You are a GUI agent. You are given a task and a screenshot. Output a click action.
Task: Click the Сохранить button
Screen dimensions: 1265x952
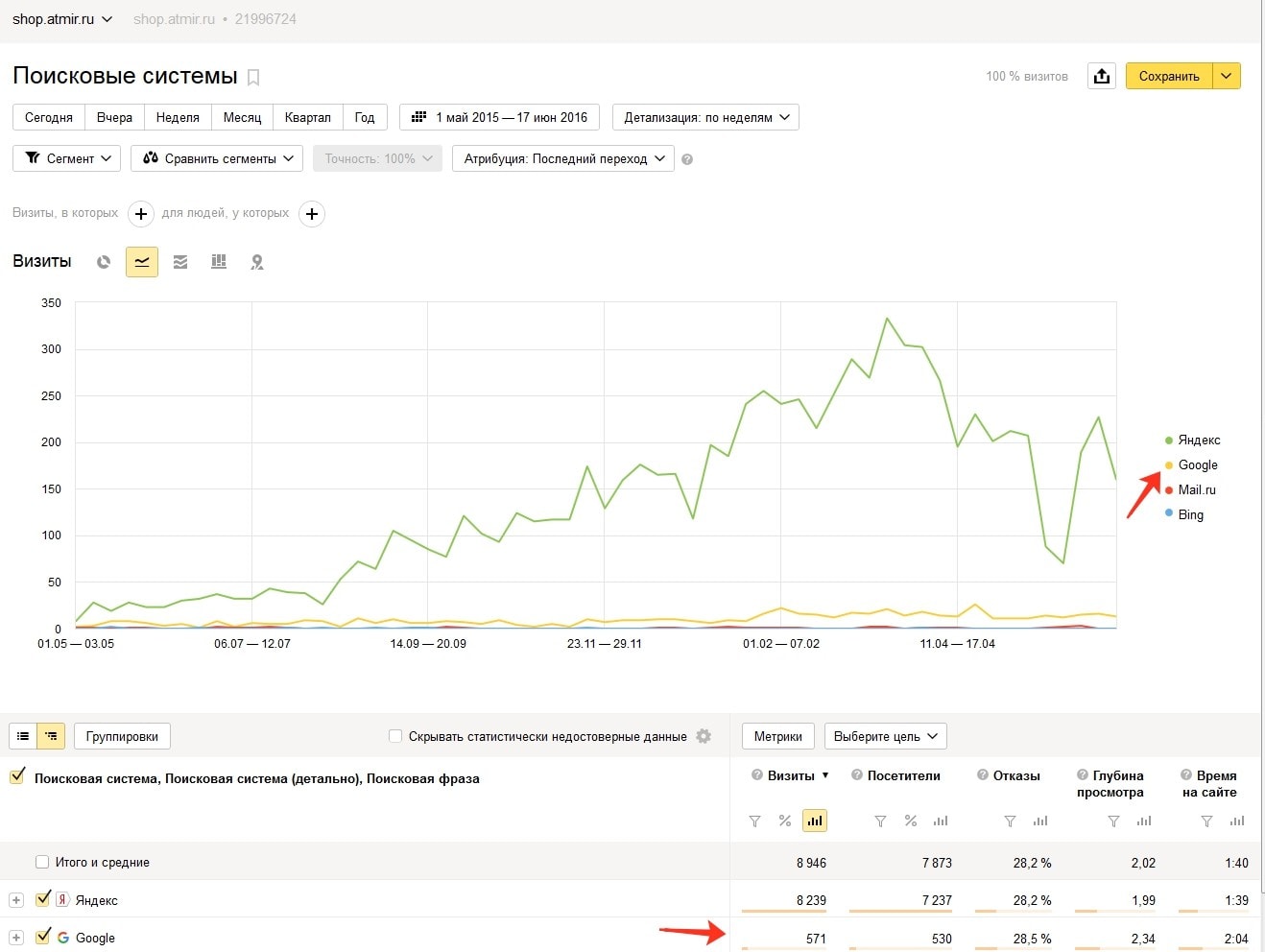point(1168,76)
